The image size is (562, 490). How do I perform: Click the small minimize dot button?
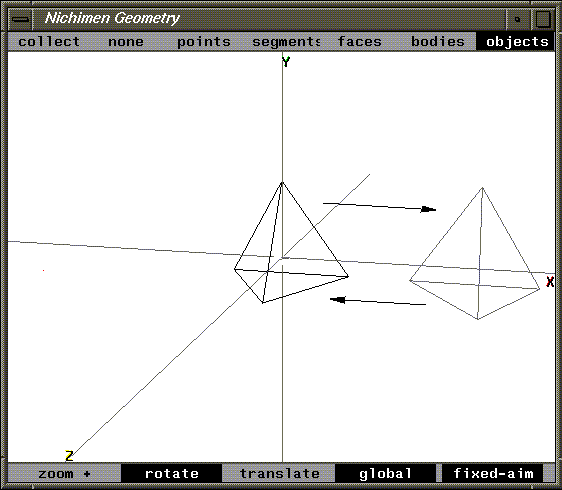[517, 19]
